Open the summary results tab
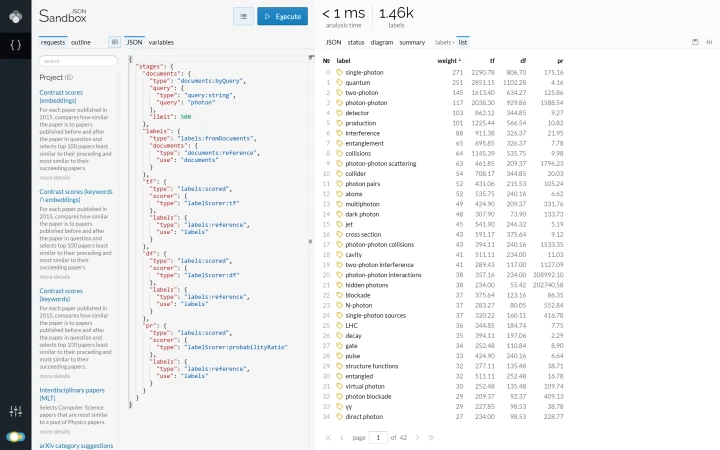The image size is (720, 450). click(x=412, y=42)
